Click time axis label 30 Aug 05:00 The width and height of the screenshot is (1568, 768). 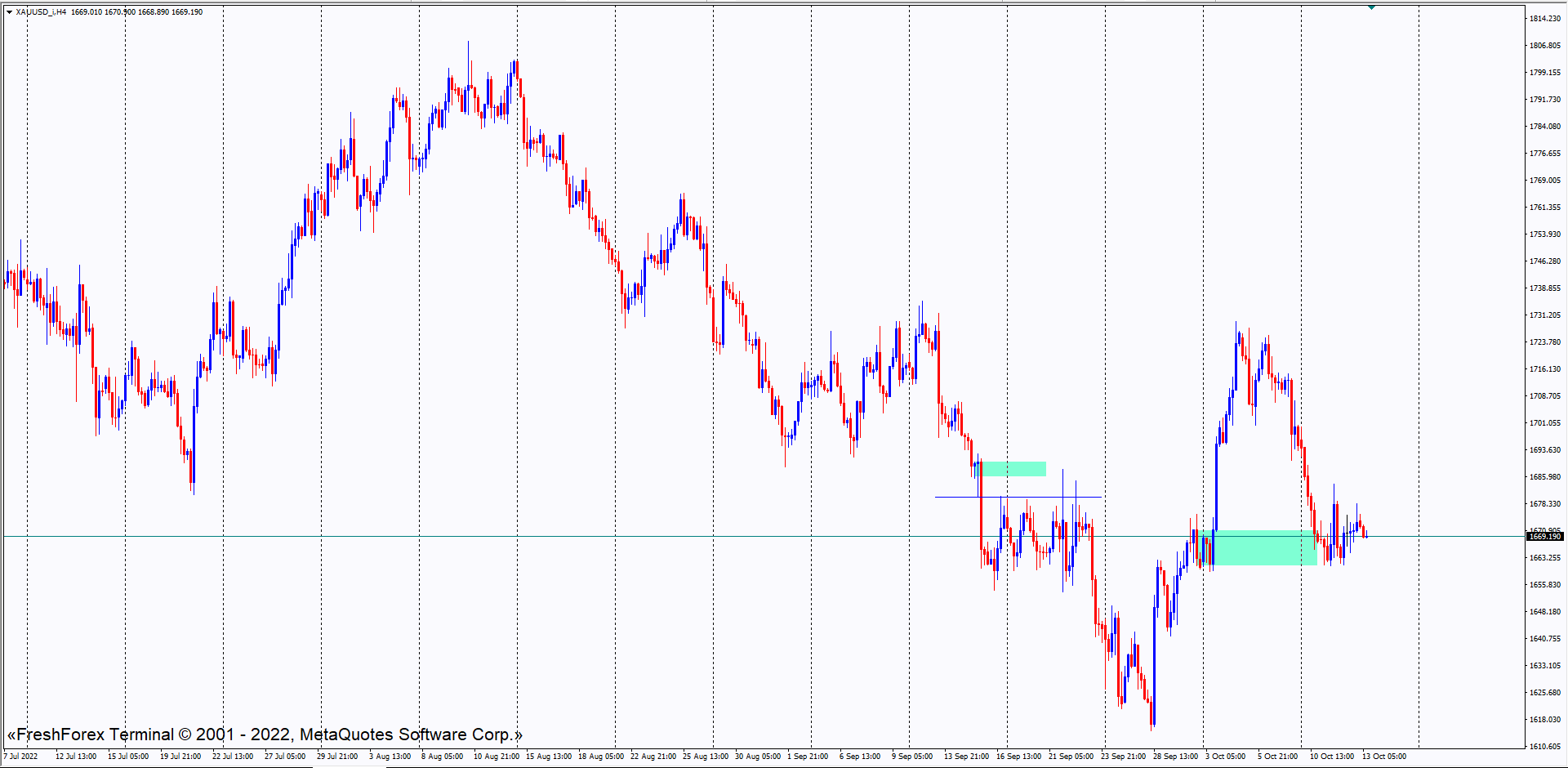(x=758, y=757)
